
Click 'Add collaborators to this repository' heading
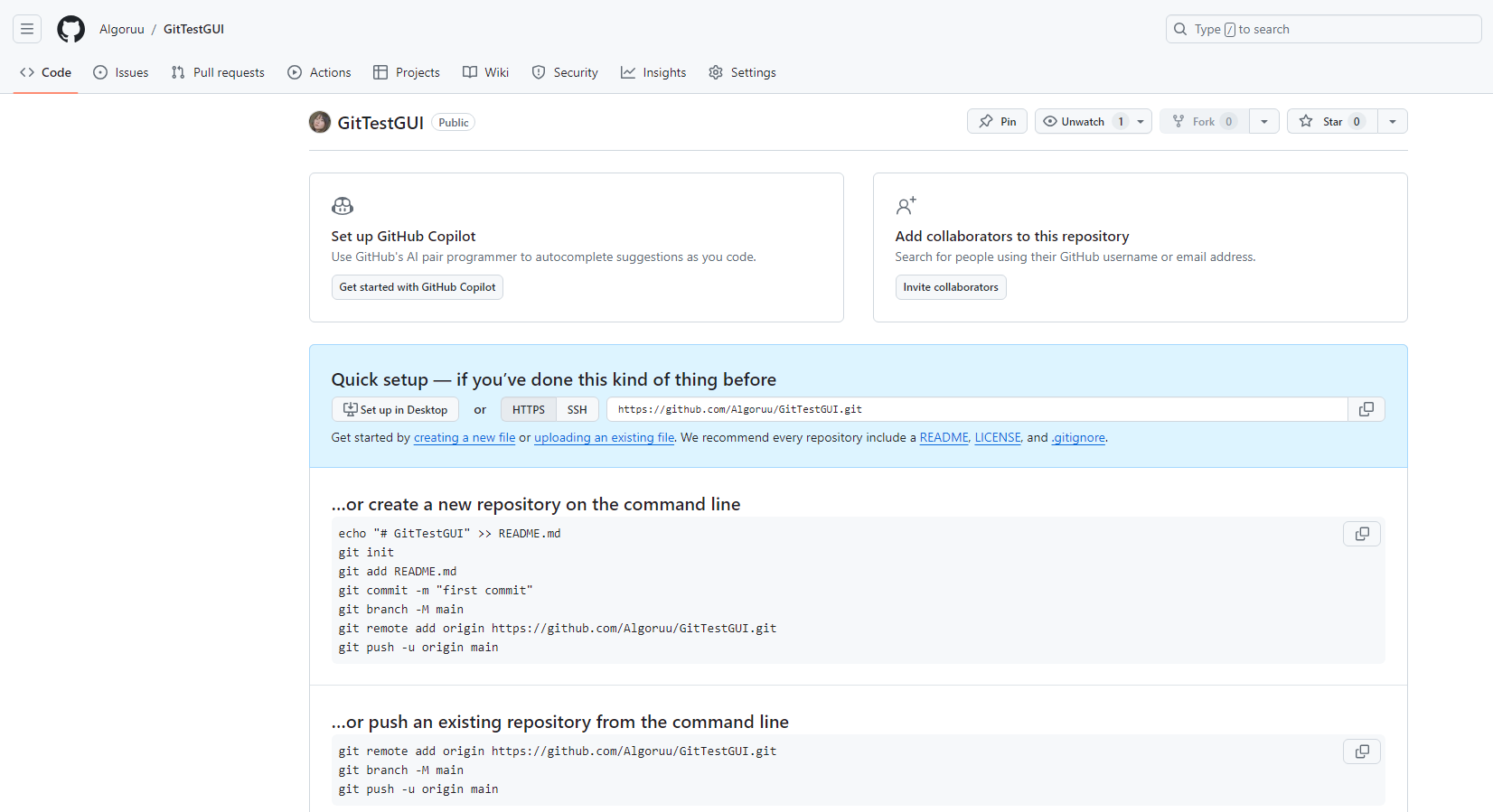1012,236
